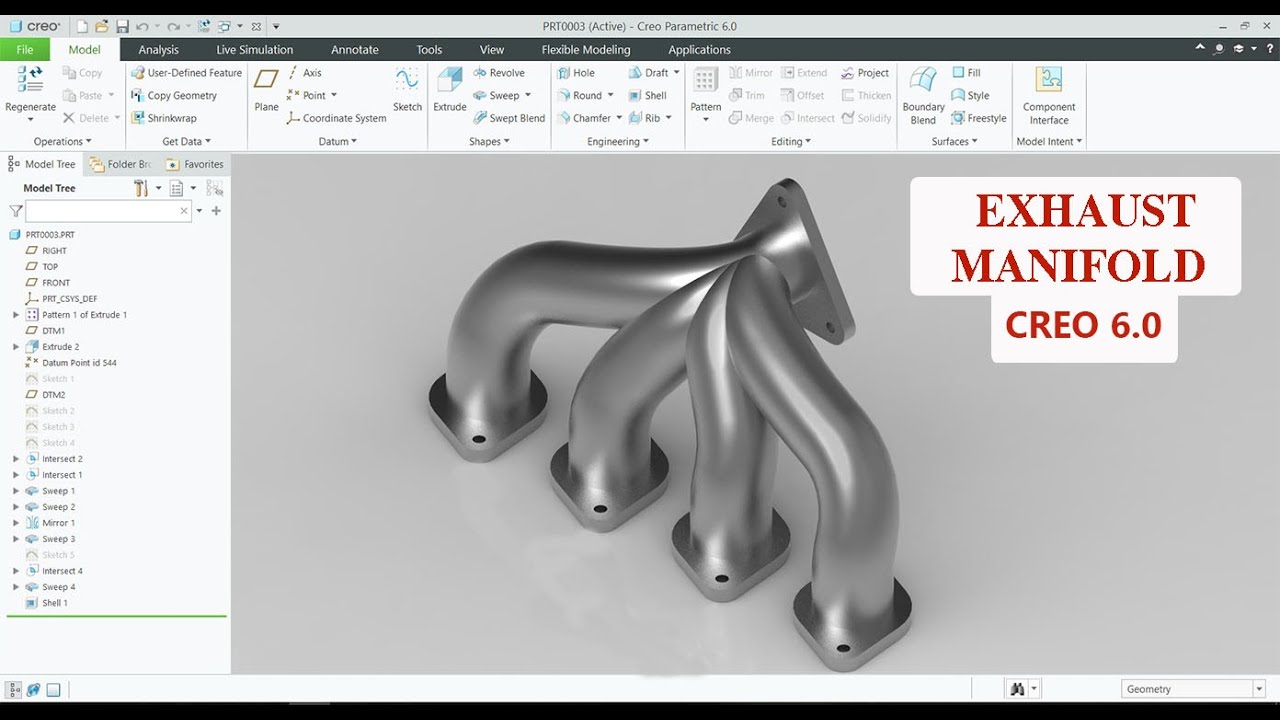
Task: Create a Coordinate System
Action: pyautogui.click(x=336, y=118)
